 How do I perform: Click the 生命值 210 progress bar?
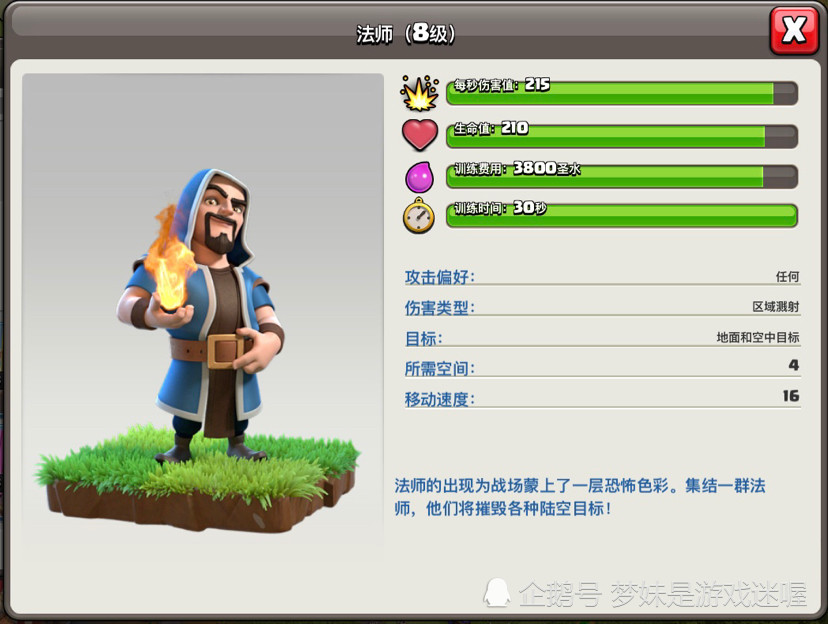pyautogui.click(x=622, y=135)
